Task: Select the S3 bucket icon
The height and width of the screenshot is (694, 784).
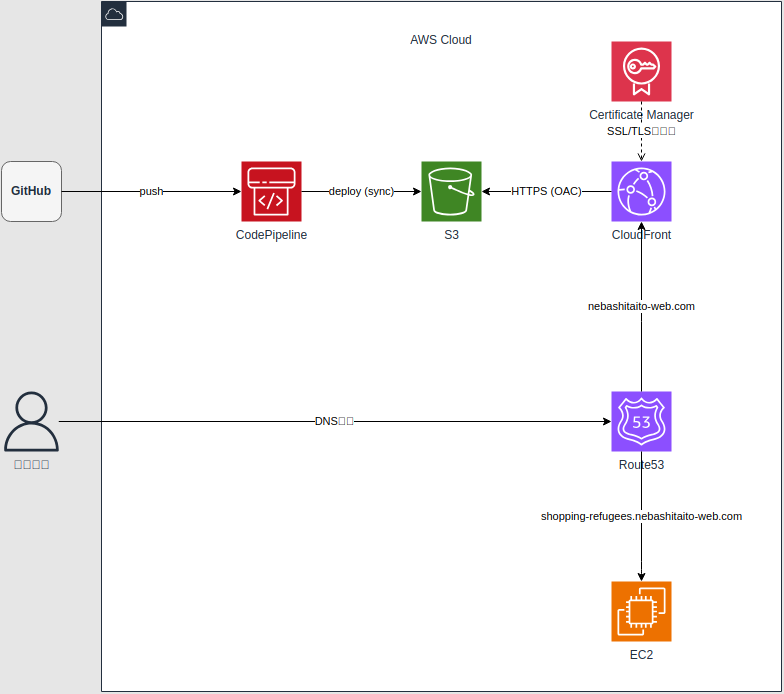Action: click(451, 192)
